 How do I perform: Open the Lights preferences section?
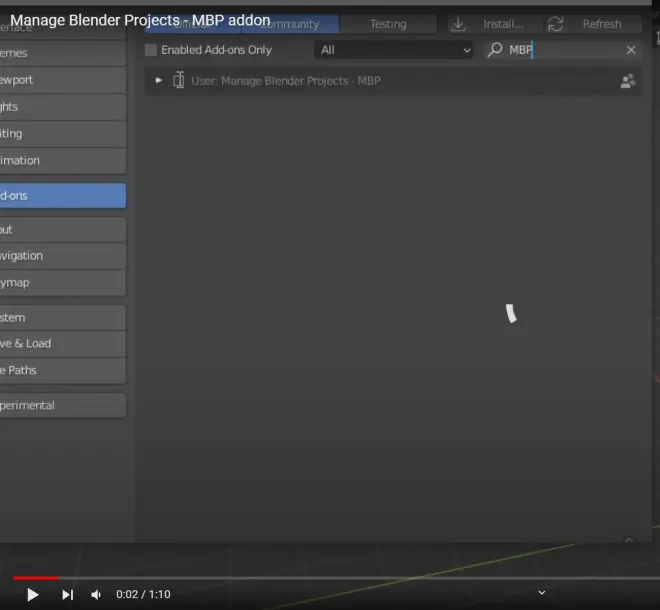[x=63, y=107]
